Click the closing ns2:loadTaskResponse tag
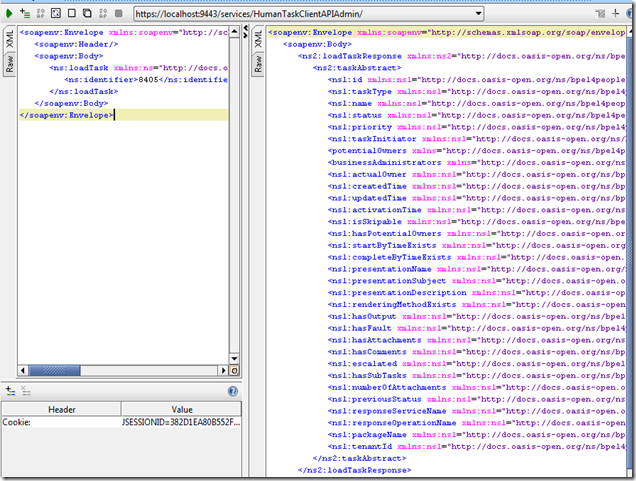The height and width of the screenshot is (481, 636). (x=355, y=470)
